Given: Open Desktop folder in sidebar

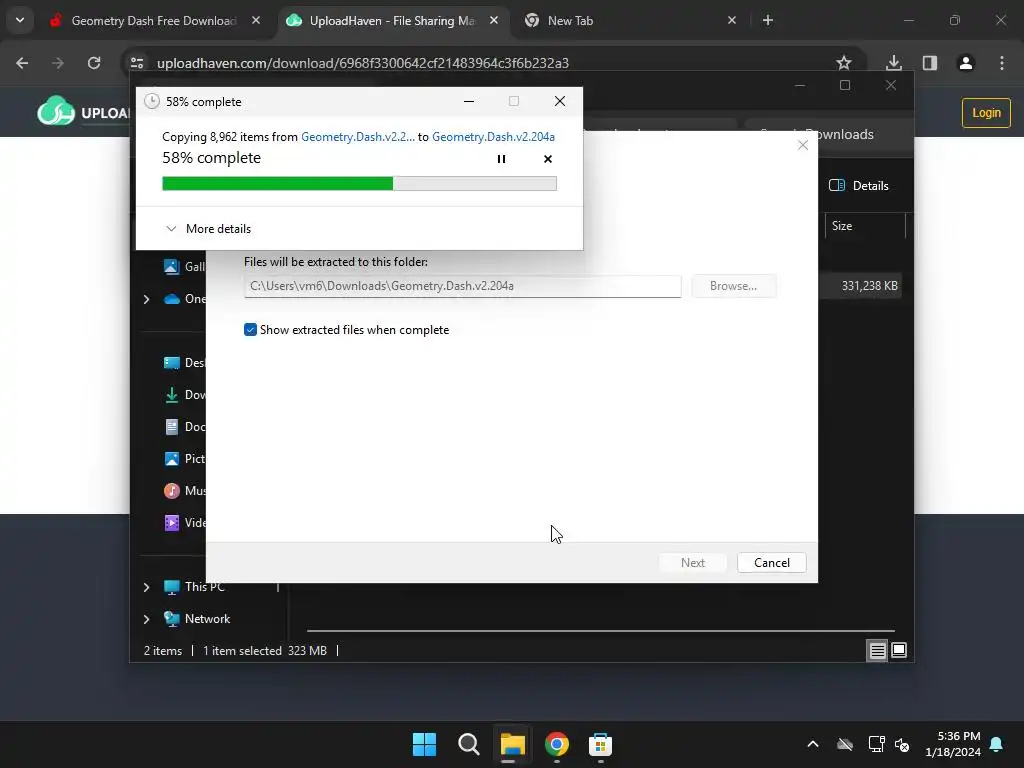Looking at the screenshot, I should pyautogui.click(x=184, y=362).
